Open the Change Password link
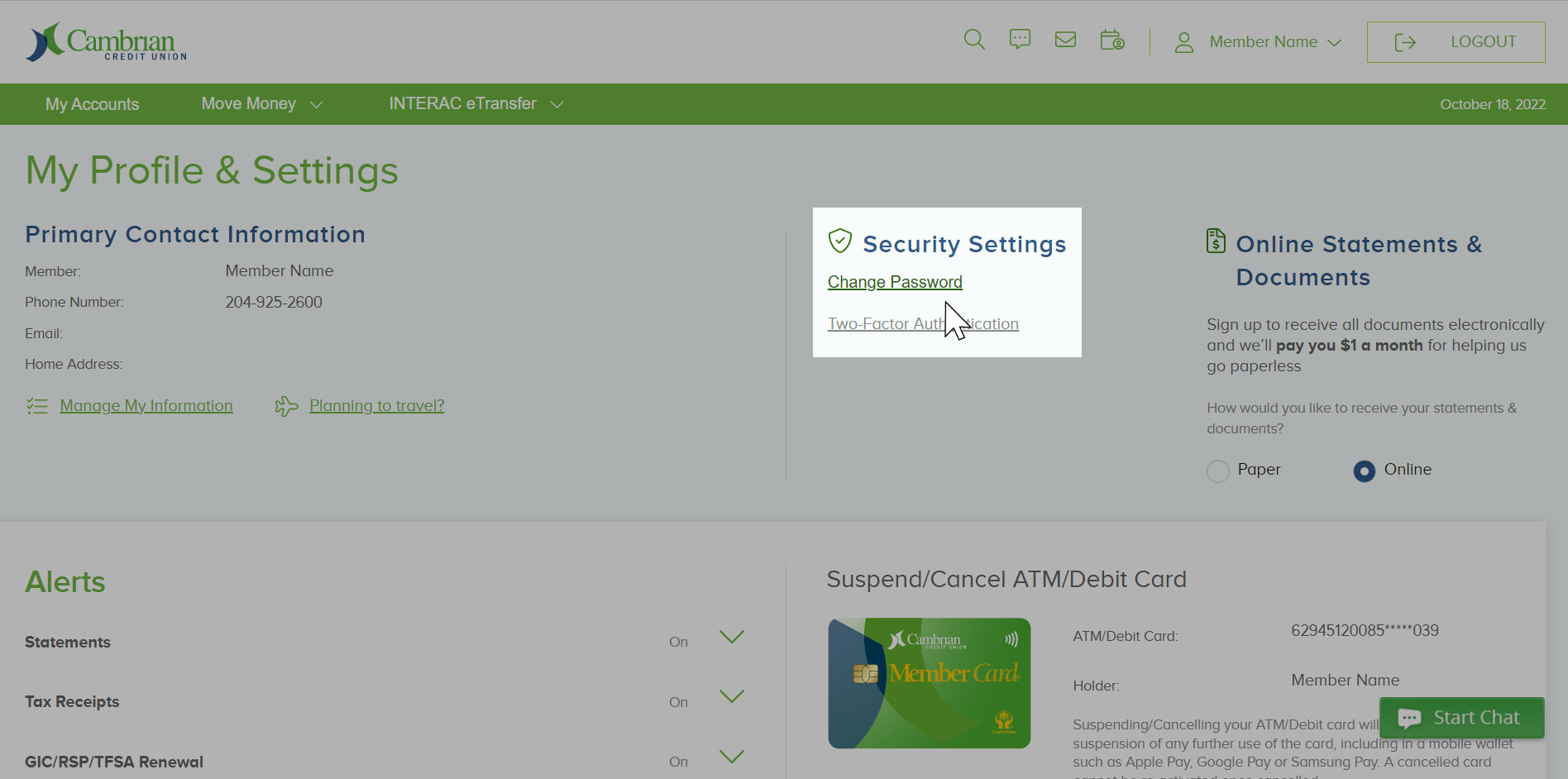This screenshot has height=779, width=1568. [x=895, y=282]
